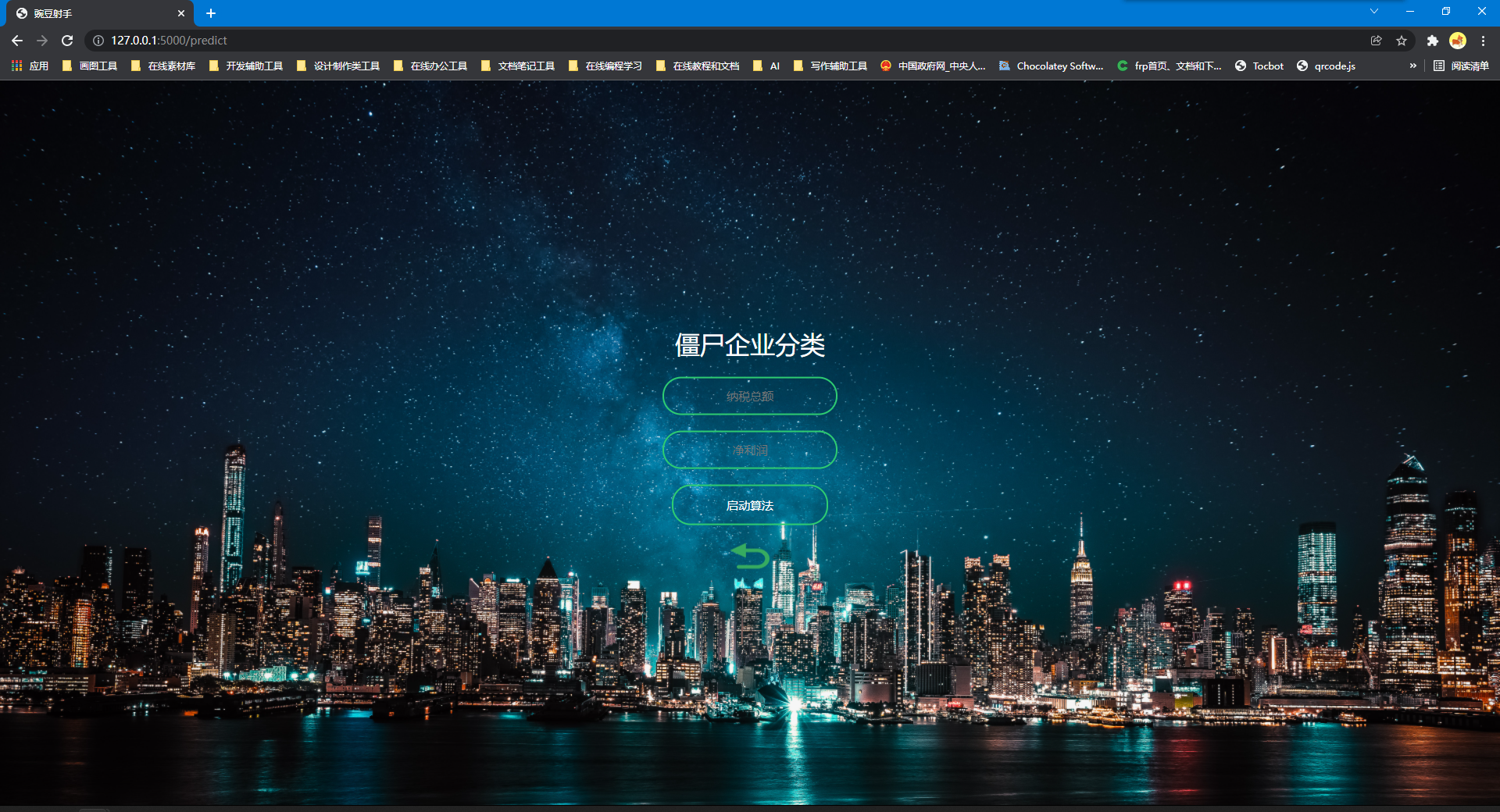The width and height of the screenshot is (1500, 812).
Task: Open the 中国政府网 bookmark
Action: 933,66
